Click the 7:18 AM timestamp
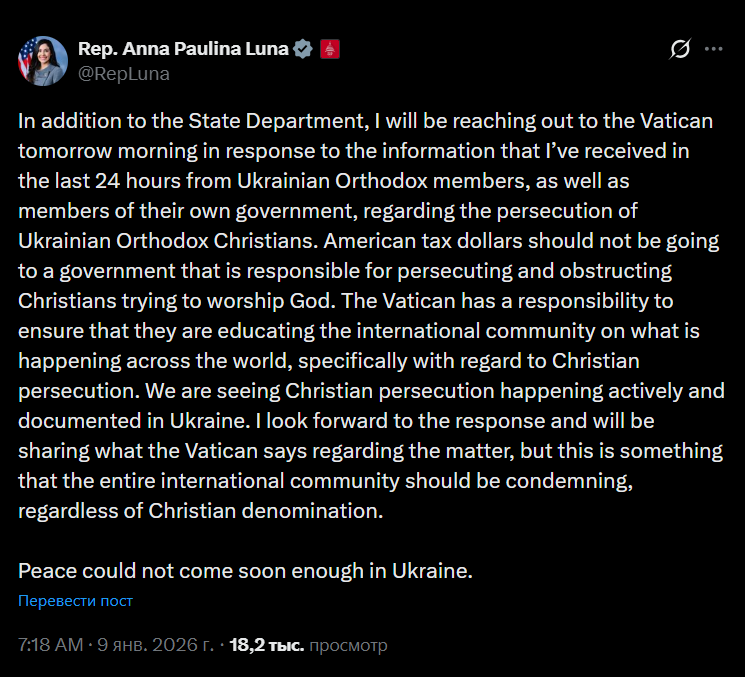 tap(51, 645)
